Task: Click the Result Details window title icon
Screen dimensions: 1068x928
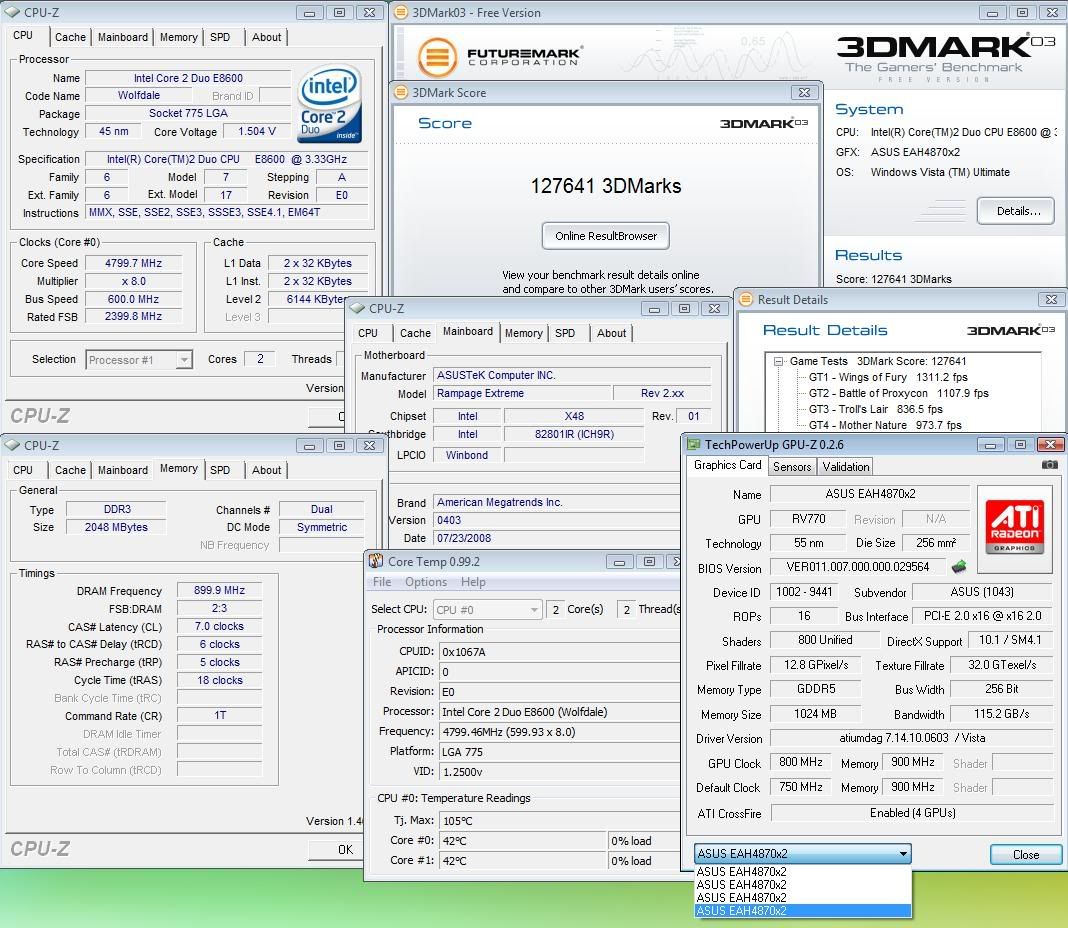Action: pos(746,300)
